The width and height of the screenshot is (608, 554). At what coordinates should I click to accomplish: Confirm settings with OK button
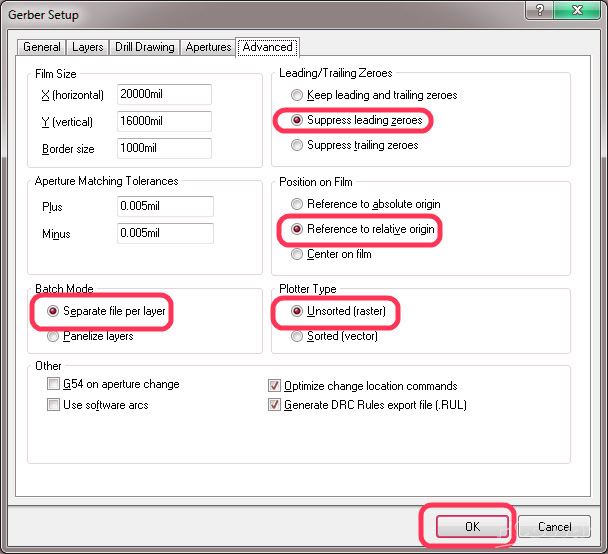pyautogui.click(x=472, y=526)
